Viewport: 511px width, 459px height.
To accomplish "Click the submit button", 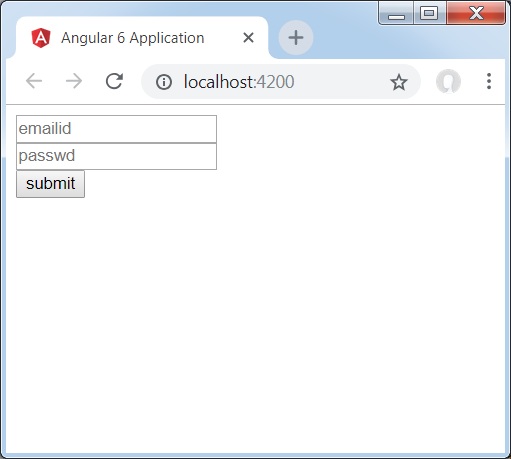I will click(50, 184).
